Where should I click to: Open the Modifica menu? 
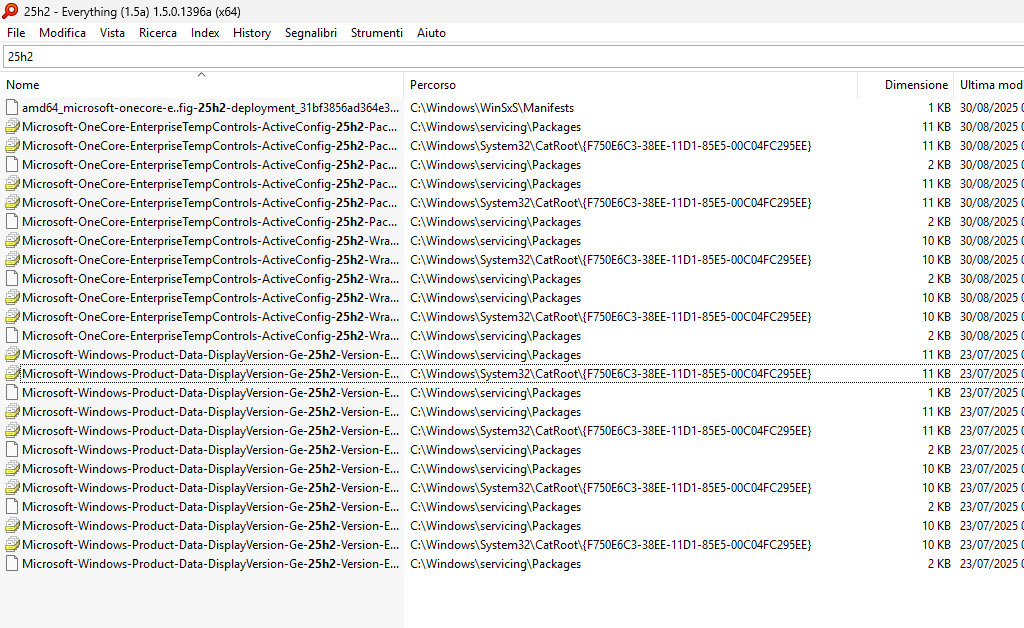(62, 33)
